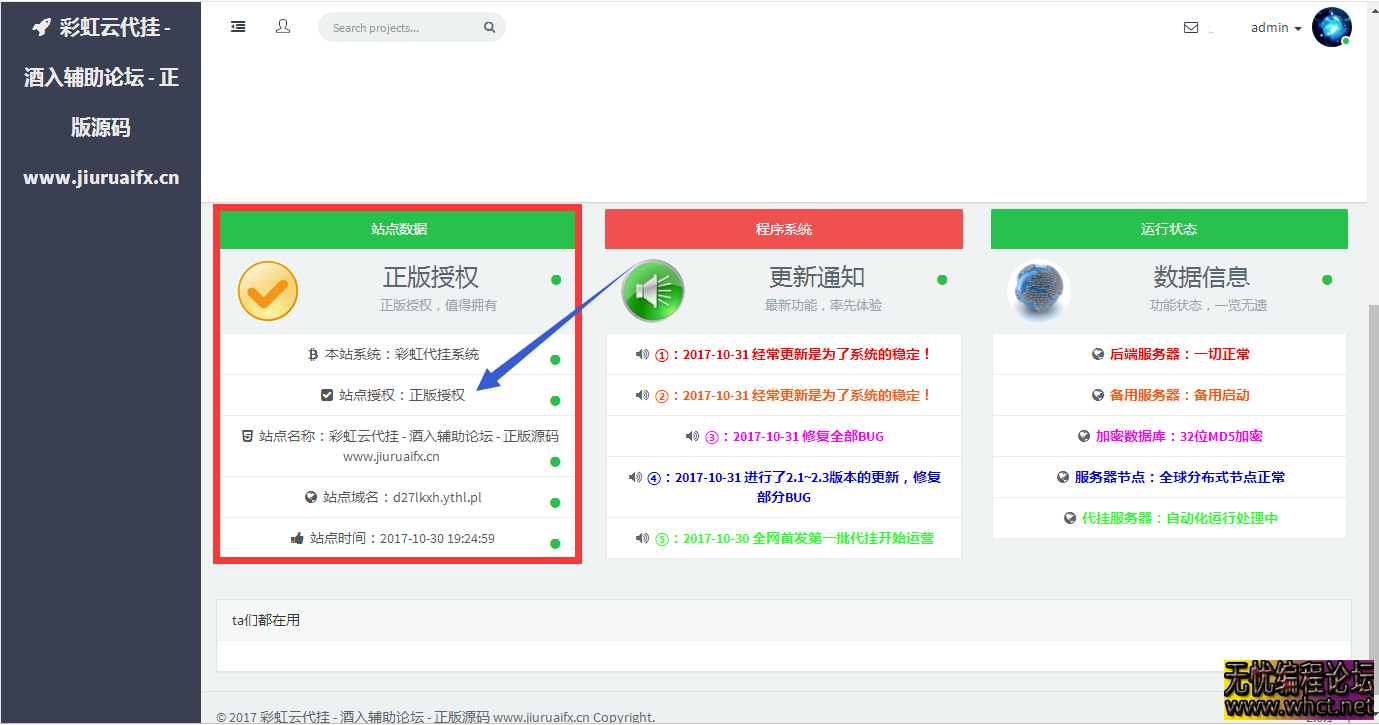
Task: Click the bitcoin icon beside 本站系统
Action: coord(313,354)
